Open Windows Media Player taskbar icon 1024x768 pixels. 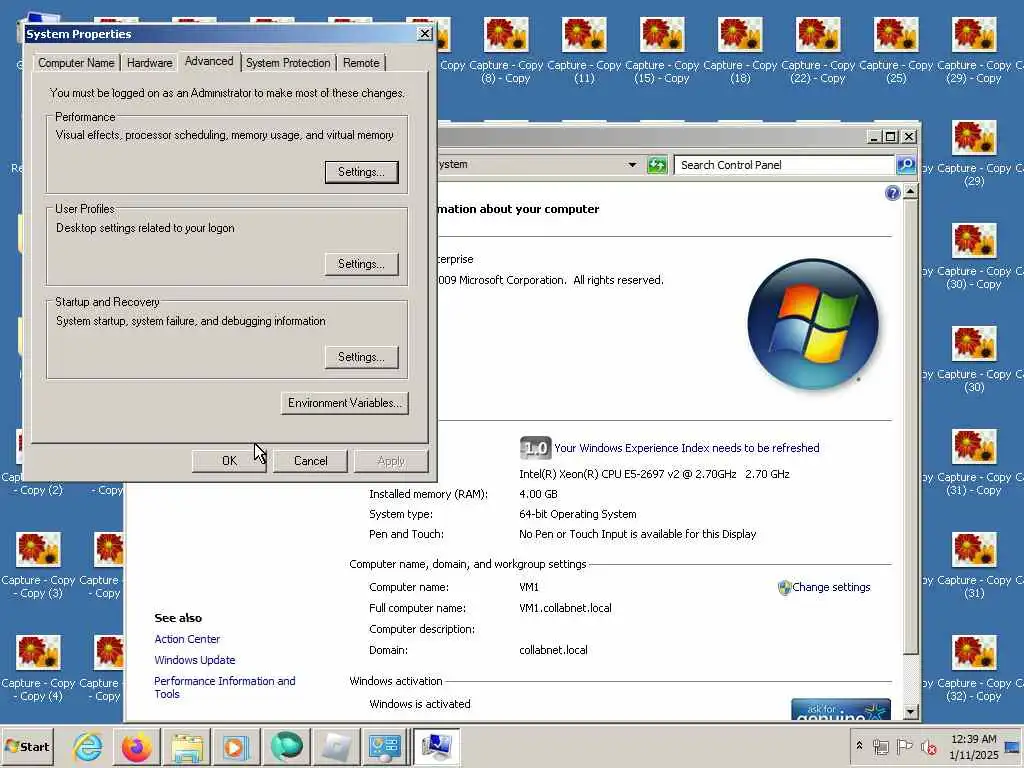(236, 746)
